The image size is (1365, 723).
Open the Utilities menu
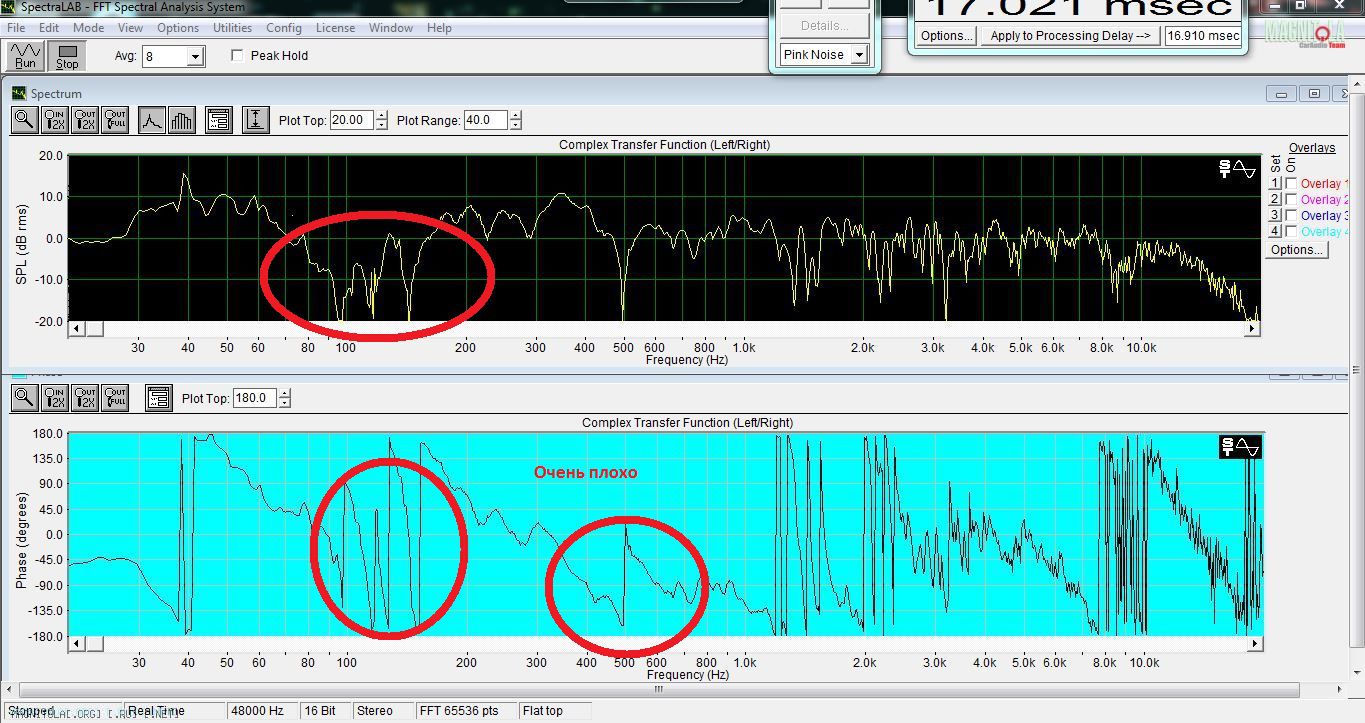click(x=232, y=28)
